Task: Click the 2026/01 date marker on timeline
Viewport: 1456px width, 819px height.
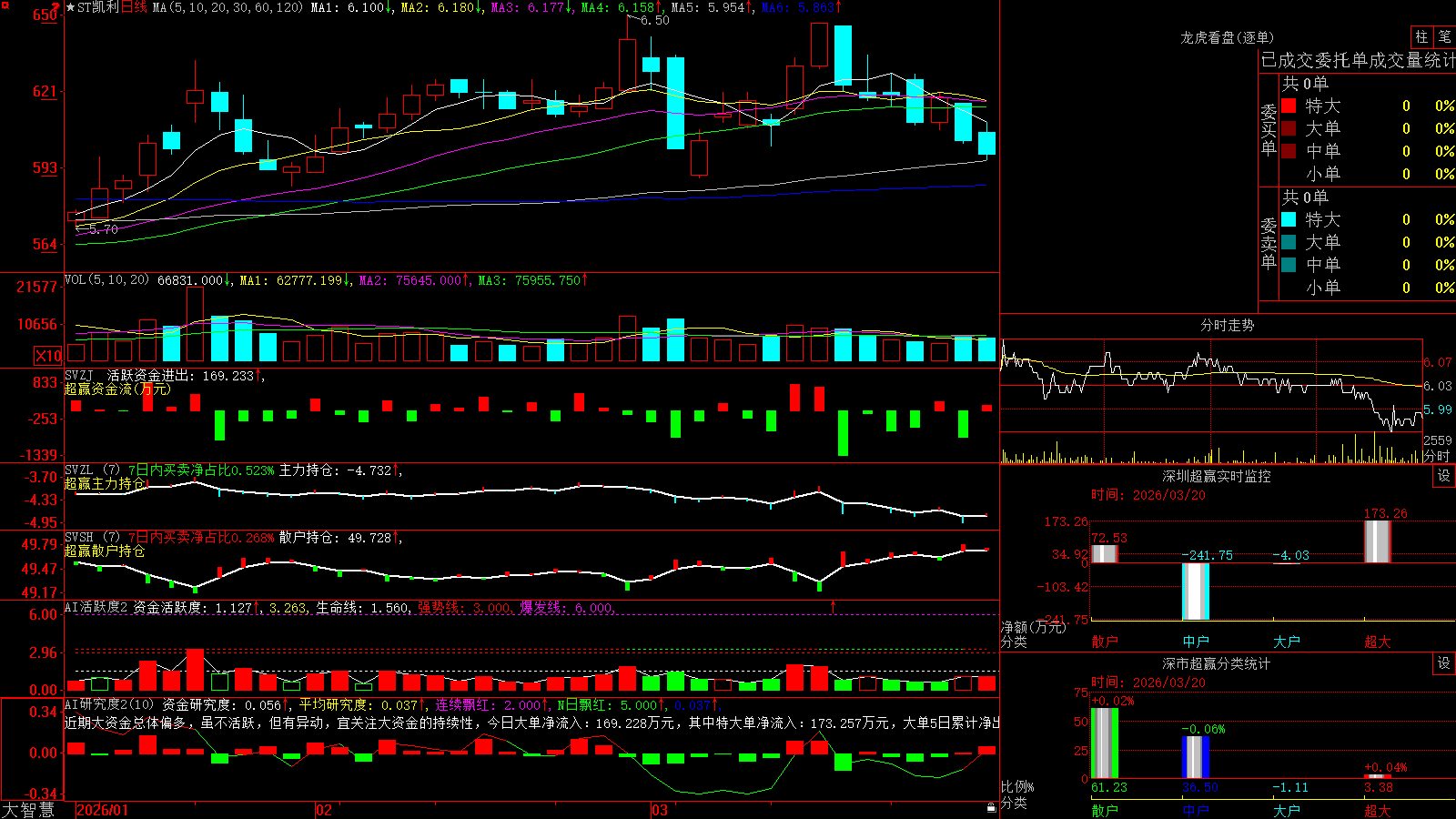Action: coord(103,810)
